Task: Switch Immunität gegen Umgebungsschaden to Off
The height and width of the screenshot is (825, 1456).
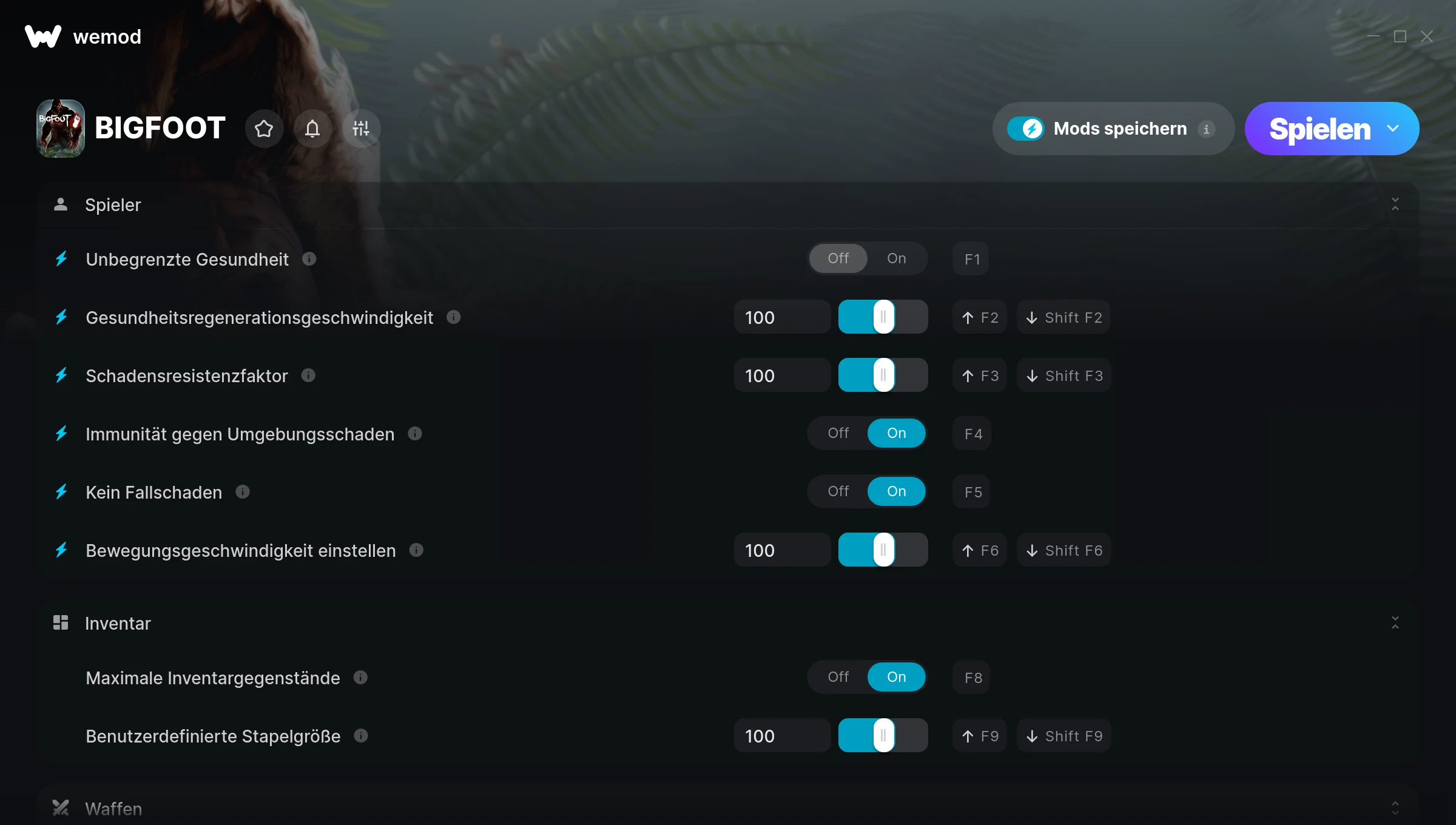Action: [838, 433]
